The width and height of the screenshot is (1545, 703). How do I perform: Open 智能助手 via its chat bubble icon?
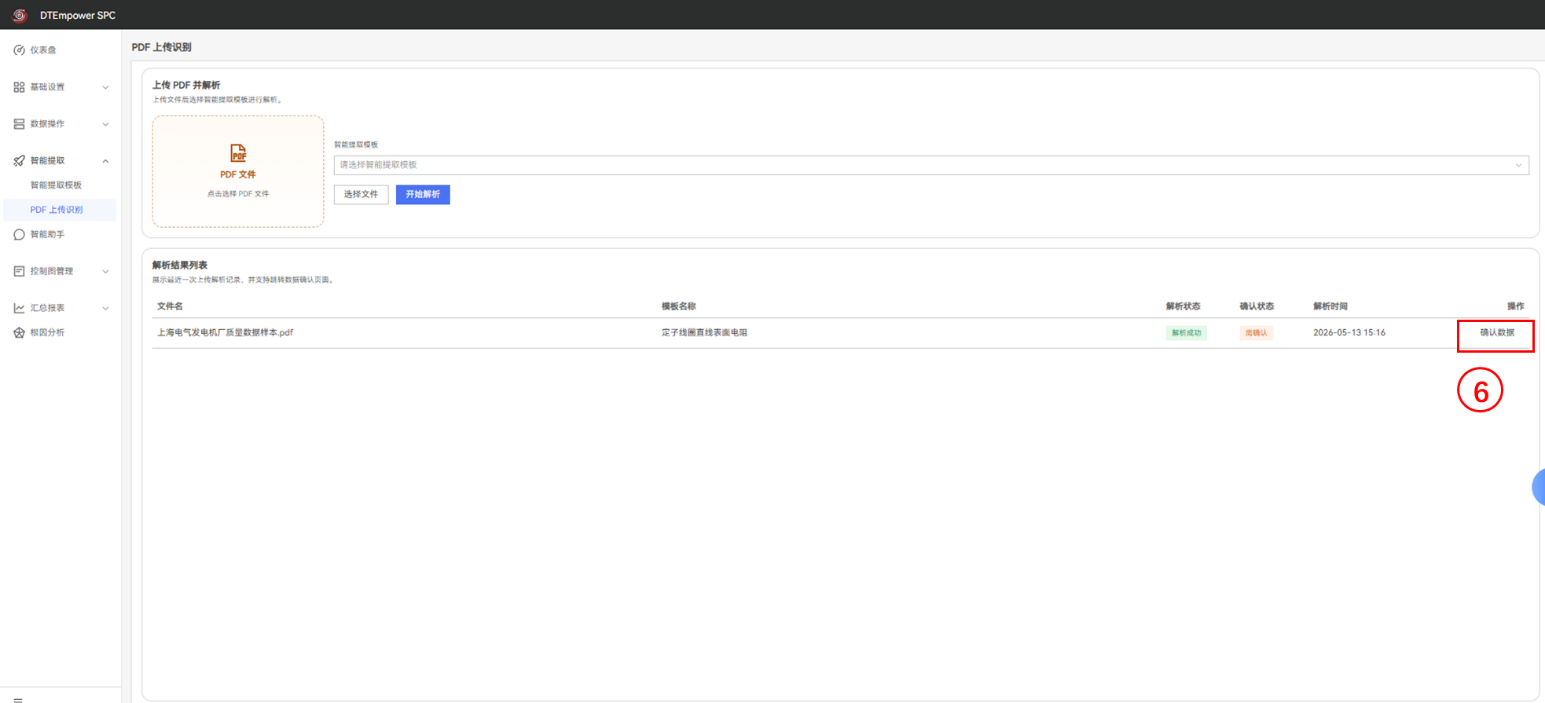pos(19,235)
